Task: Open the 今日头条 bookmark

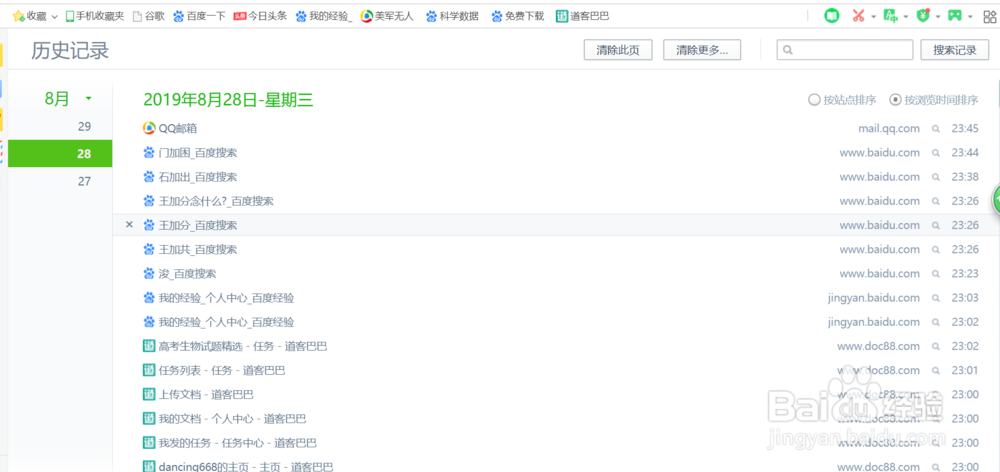Action: pyautogui.click(x=260, y=16)
